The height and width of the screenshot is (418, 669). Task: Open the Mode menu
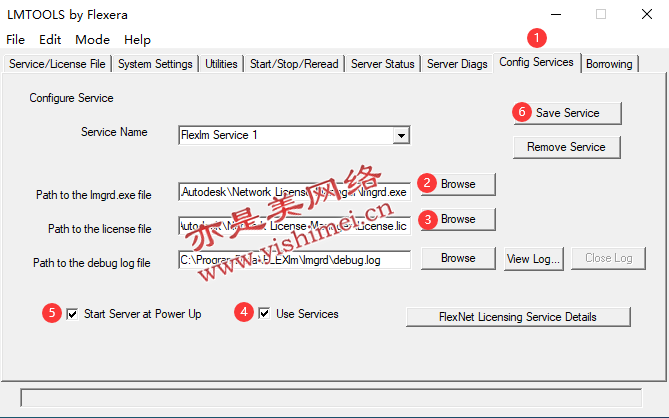[92, 40]
